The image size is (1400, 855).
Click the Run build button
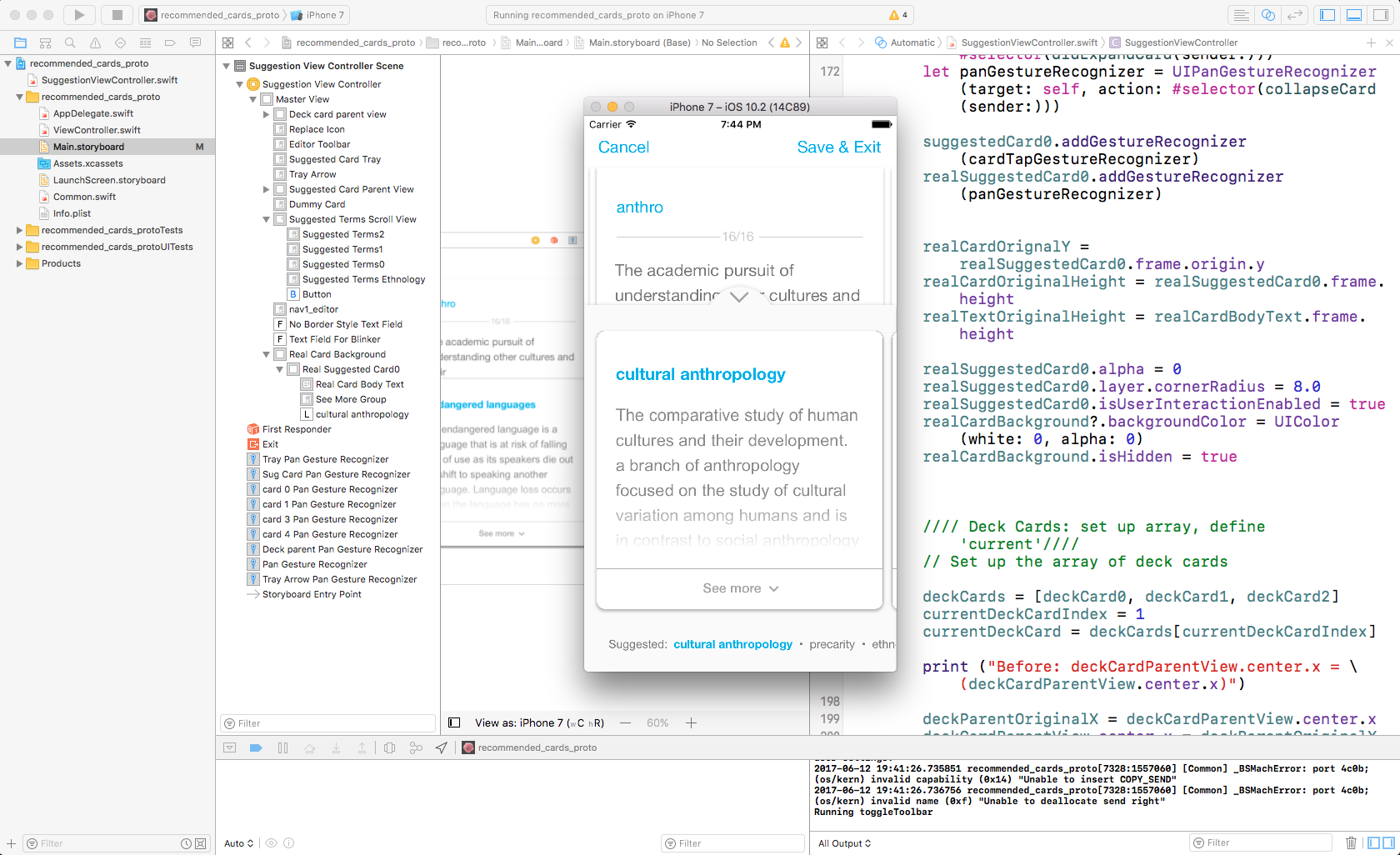[x=79, y=15]
